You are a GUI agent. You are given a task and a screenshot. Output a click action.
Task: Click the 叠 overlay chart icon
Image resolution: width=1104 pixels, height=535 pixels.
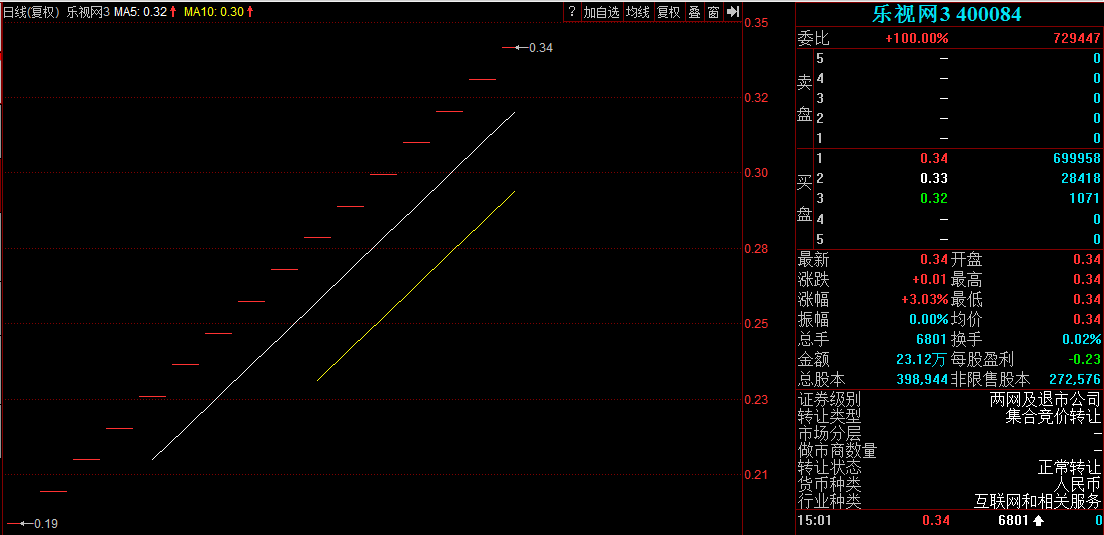tap(694, 11)
